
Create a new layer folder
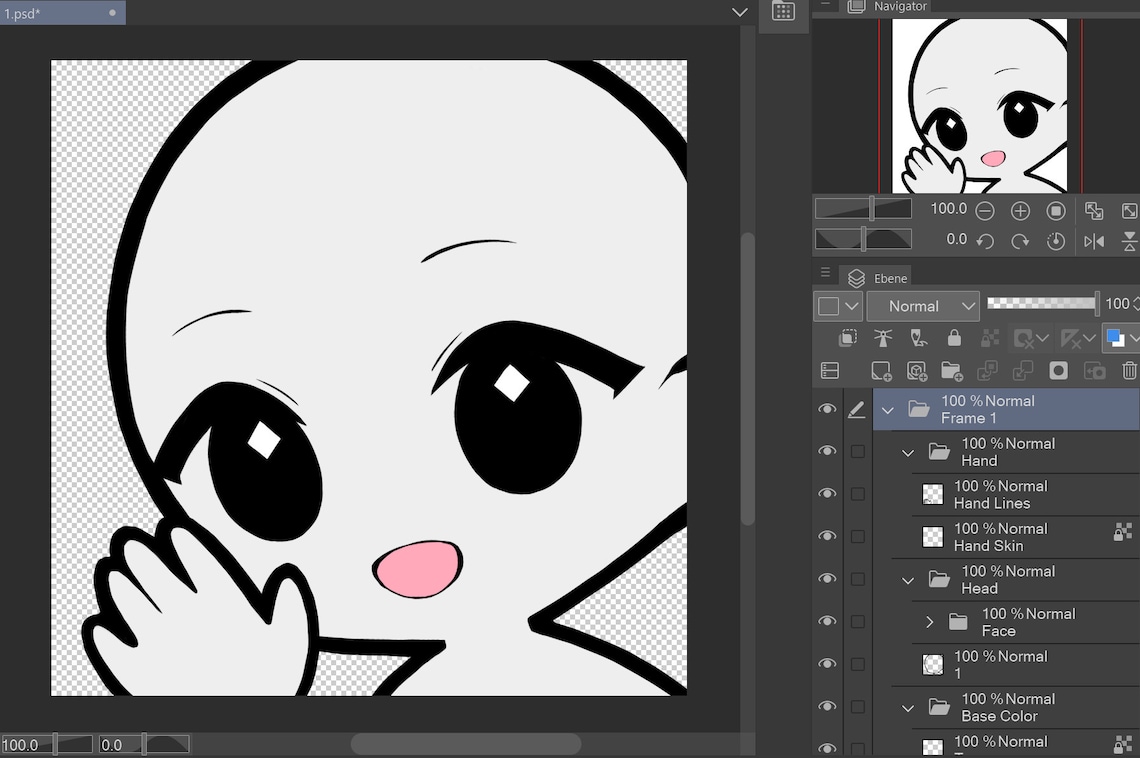pos(953,371)
